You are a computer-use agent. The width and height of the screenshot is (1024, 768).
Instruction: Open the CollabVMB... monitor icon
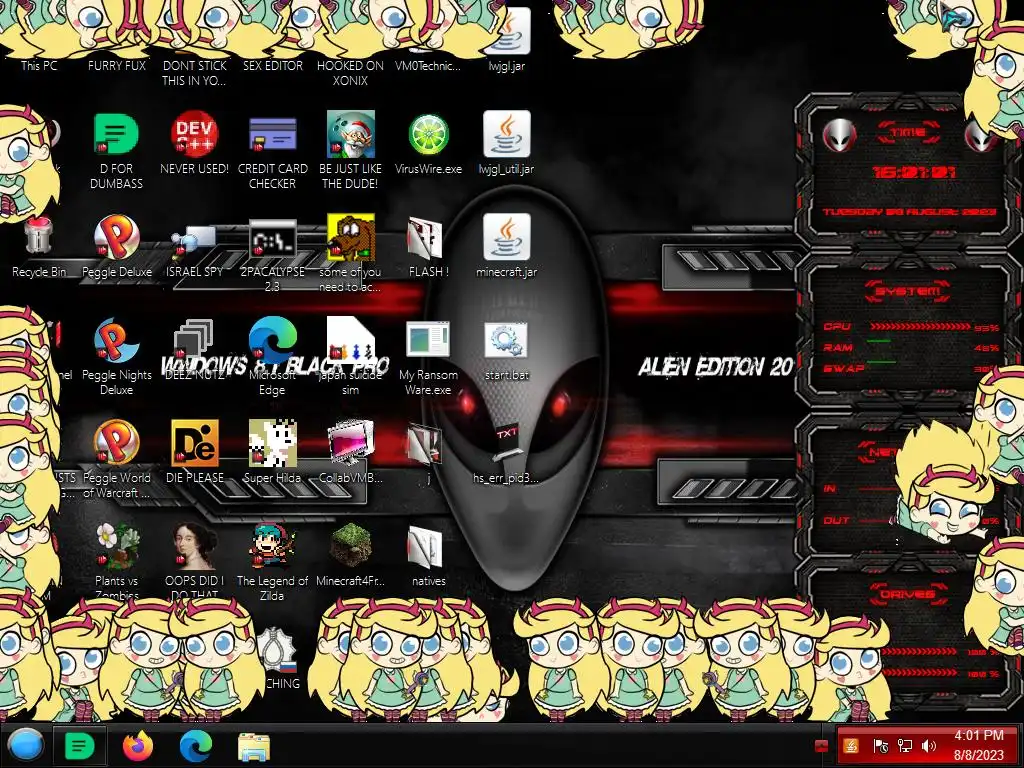[x=351, y=443]
